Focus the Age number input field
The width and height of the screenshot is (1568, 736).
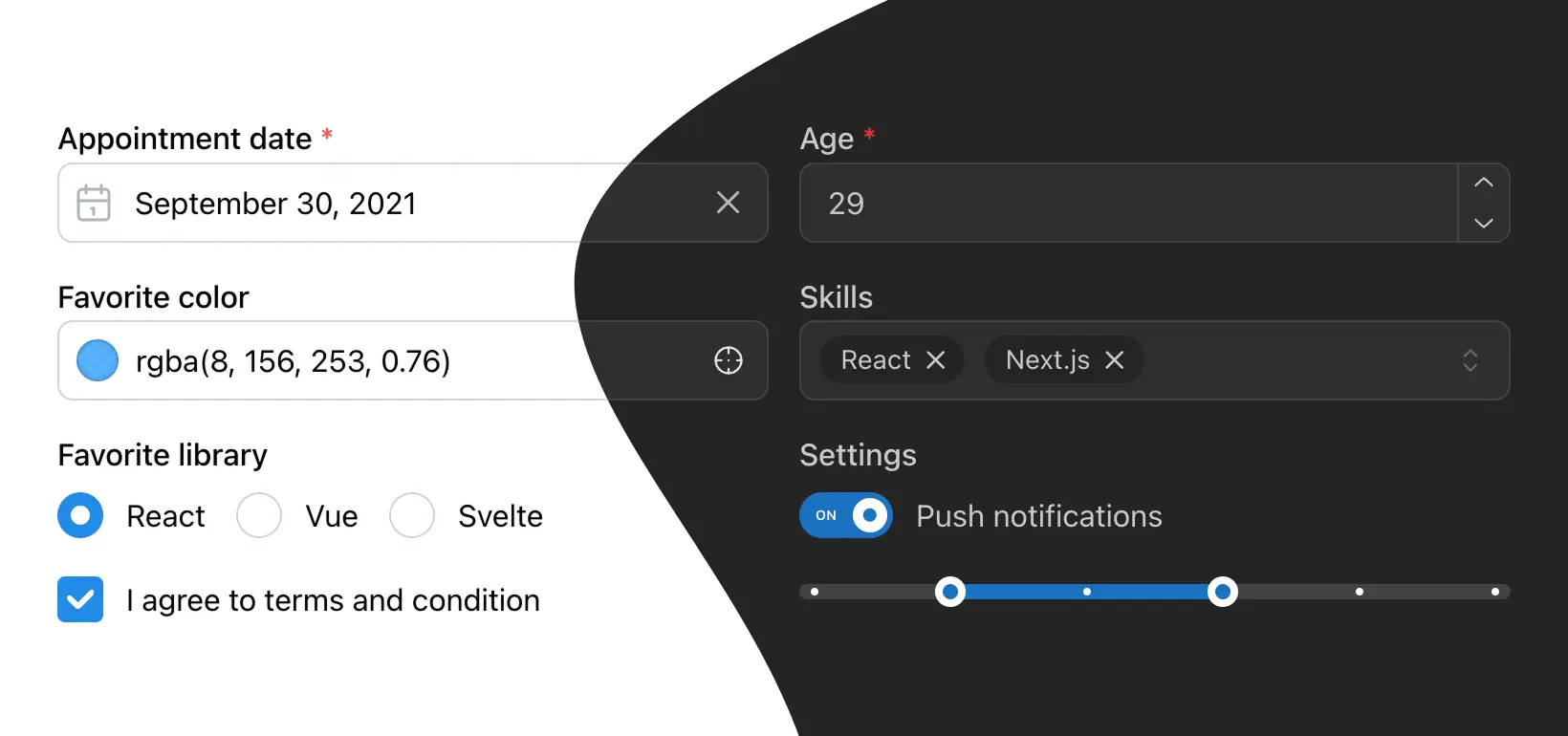(1128, 203)
